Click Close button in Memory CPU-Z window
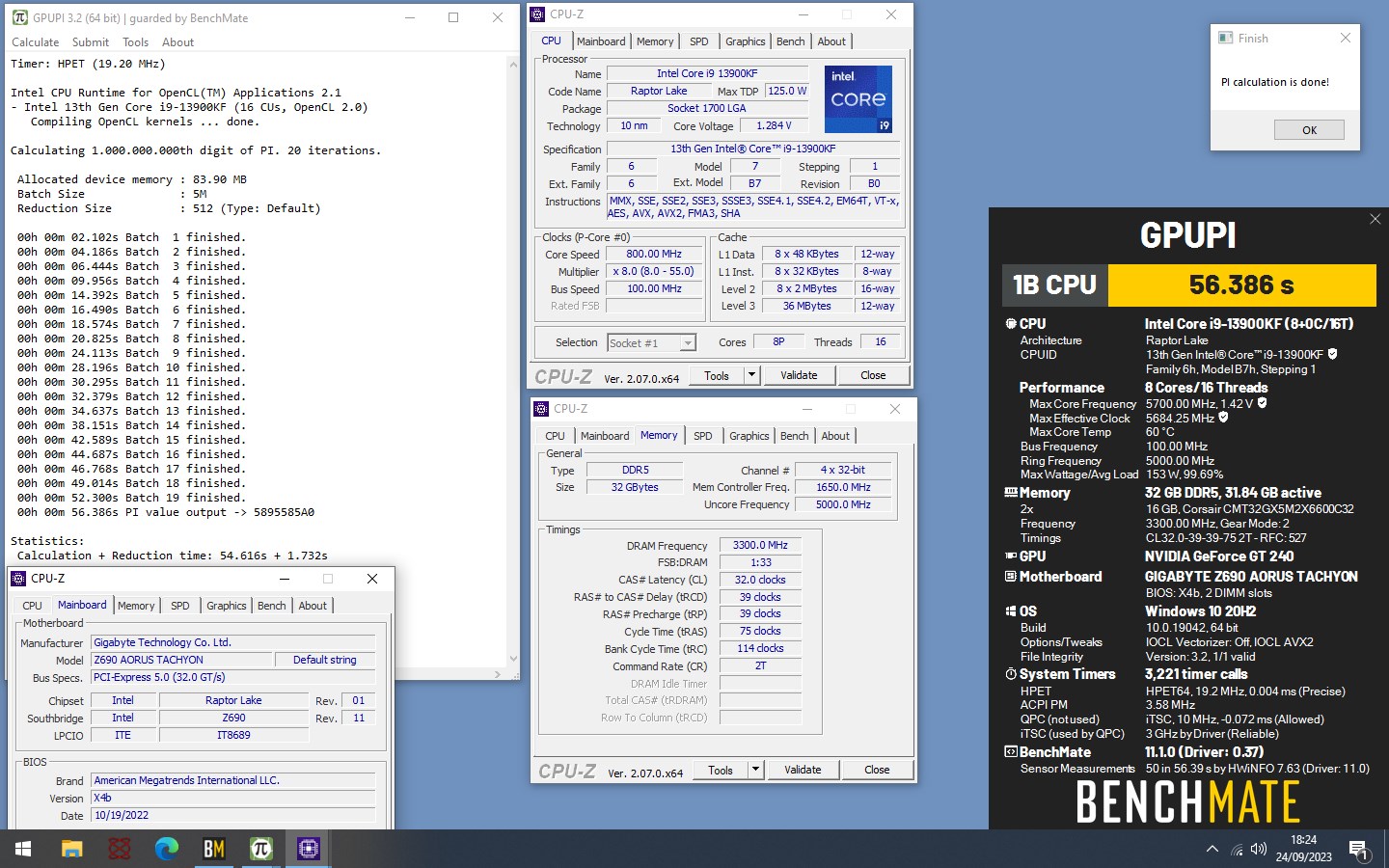 (877, 770)
